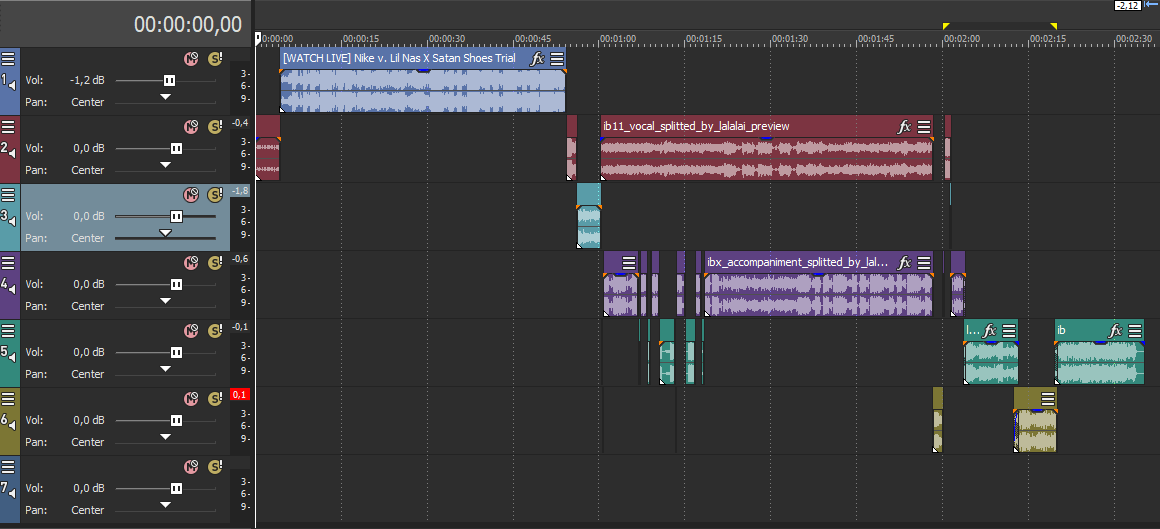The image size is (1160, 529).
Task: Click the timecode display 00:00:00,00
Action: click(188, 25)
